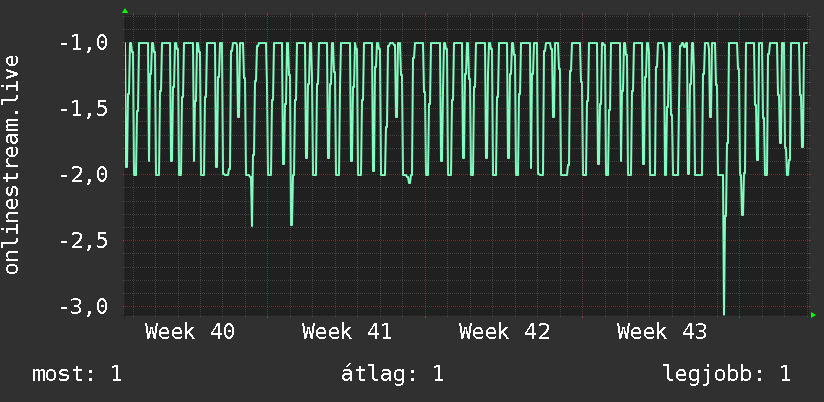
Task: Click the -1,5 y-axis value
Action: (x=84, y=109)
